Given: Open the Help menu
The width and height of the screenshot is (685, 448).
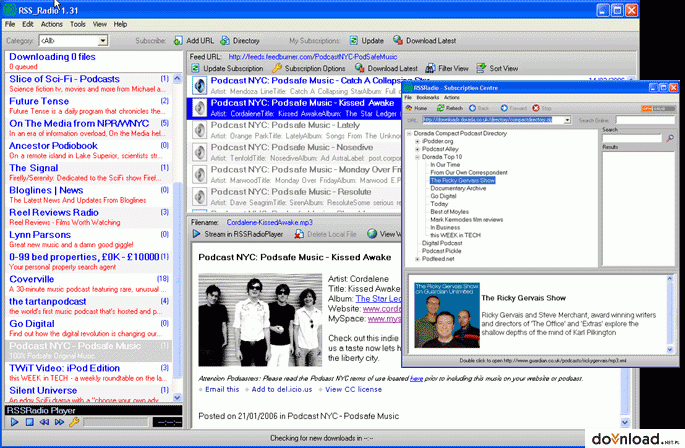Looking at the screenshot, I should pos(120,24).
